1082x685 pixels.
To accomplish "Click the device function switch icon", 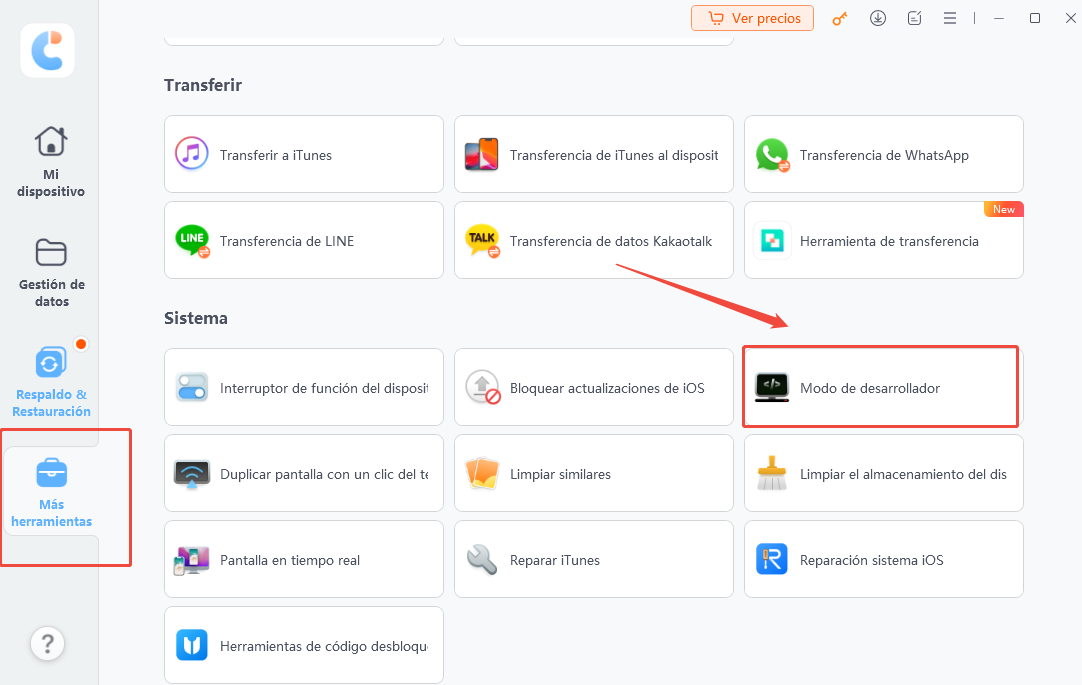I will click(192, 387).
